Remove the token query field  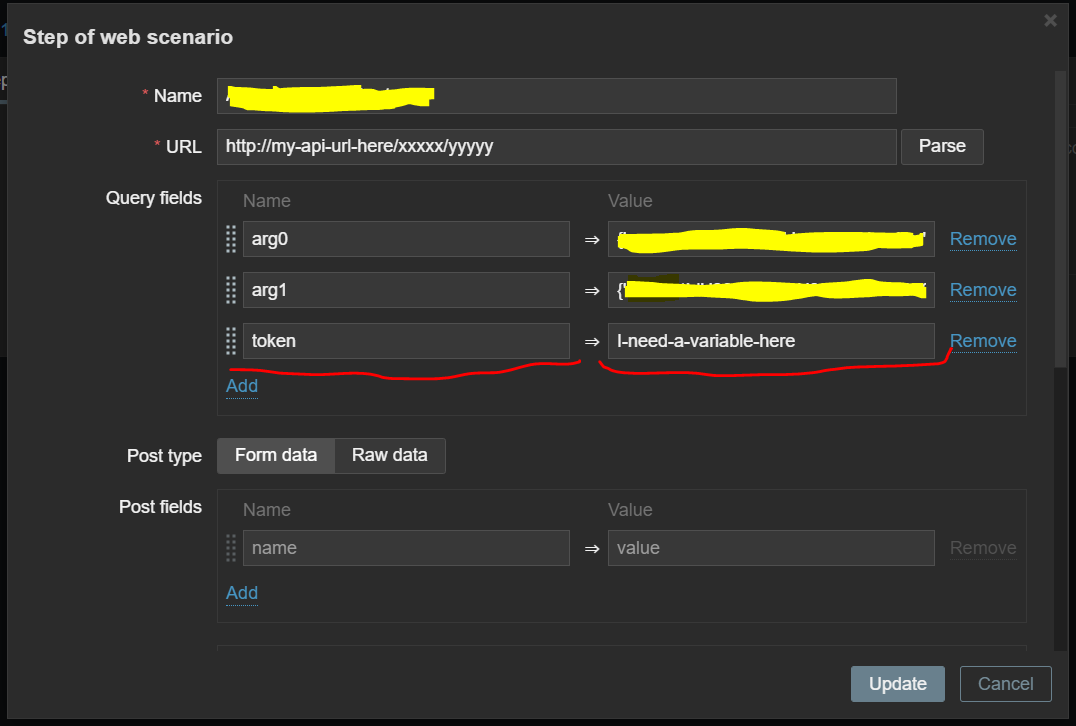pos(982,341)
